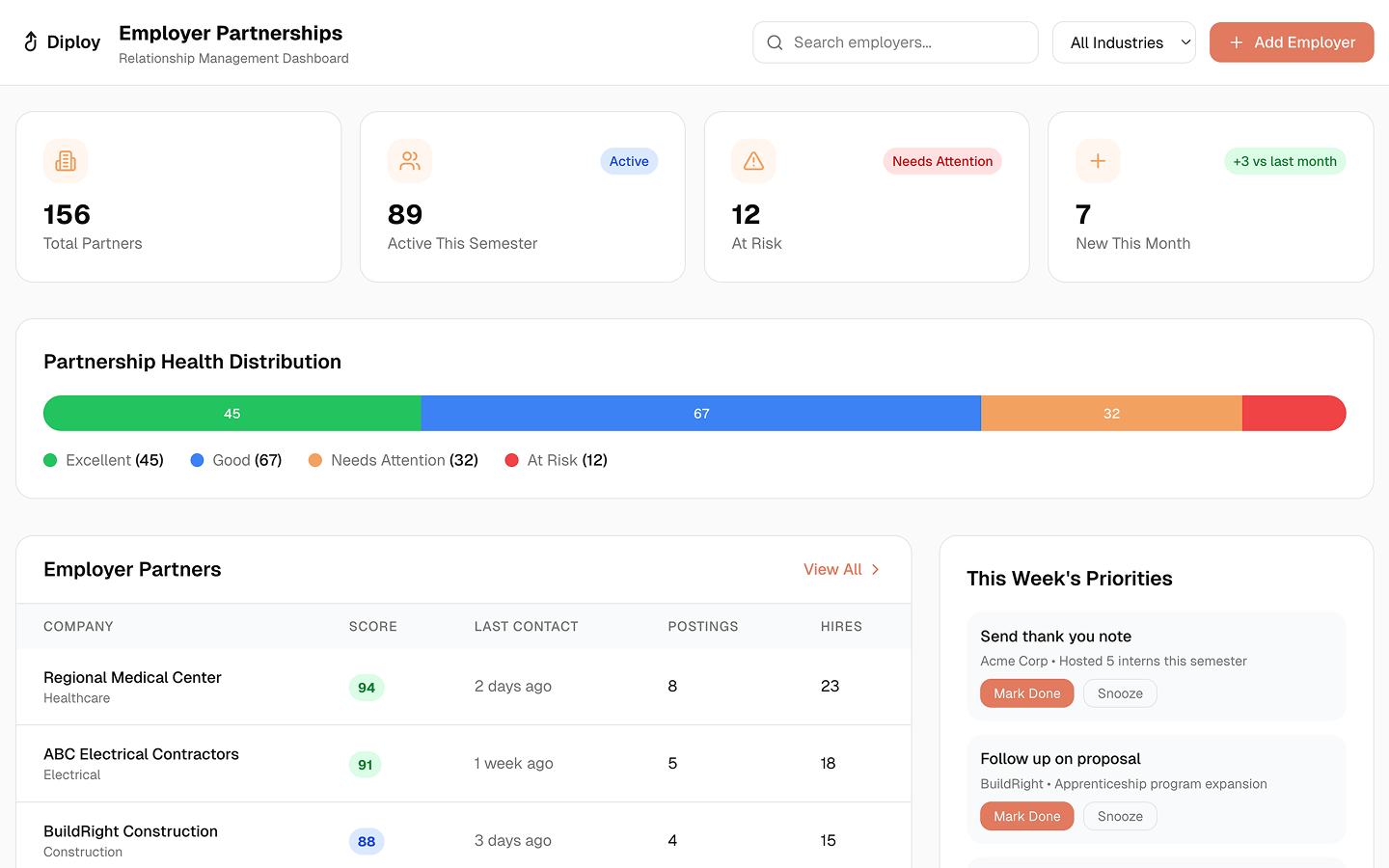1389x868 pixels.
Task: Click the plus icon inside Add Employer button
Action: (x=1236, y=42)
